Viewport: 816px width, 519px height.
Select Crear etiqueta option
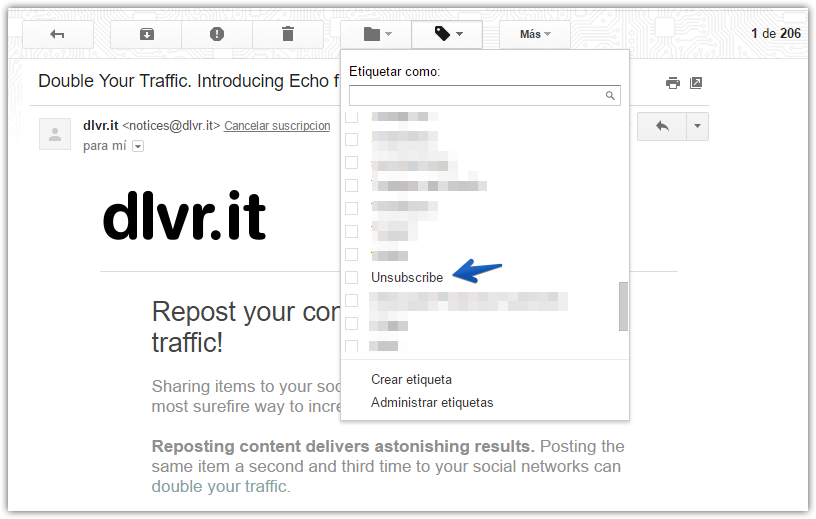[411, 379]
